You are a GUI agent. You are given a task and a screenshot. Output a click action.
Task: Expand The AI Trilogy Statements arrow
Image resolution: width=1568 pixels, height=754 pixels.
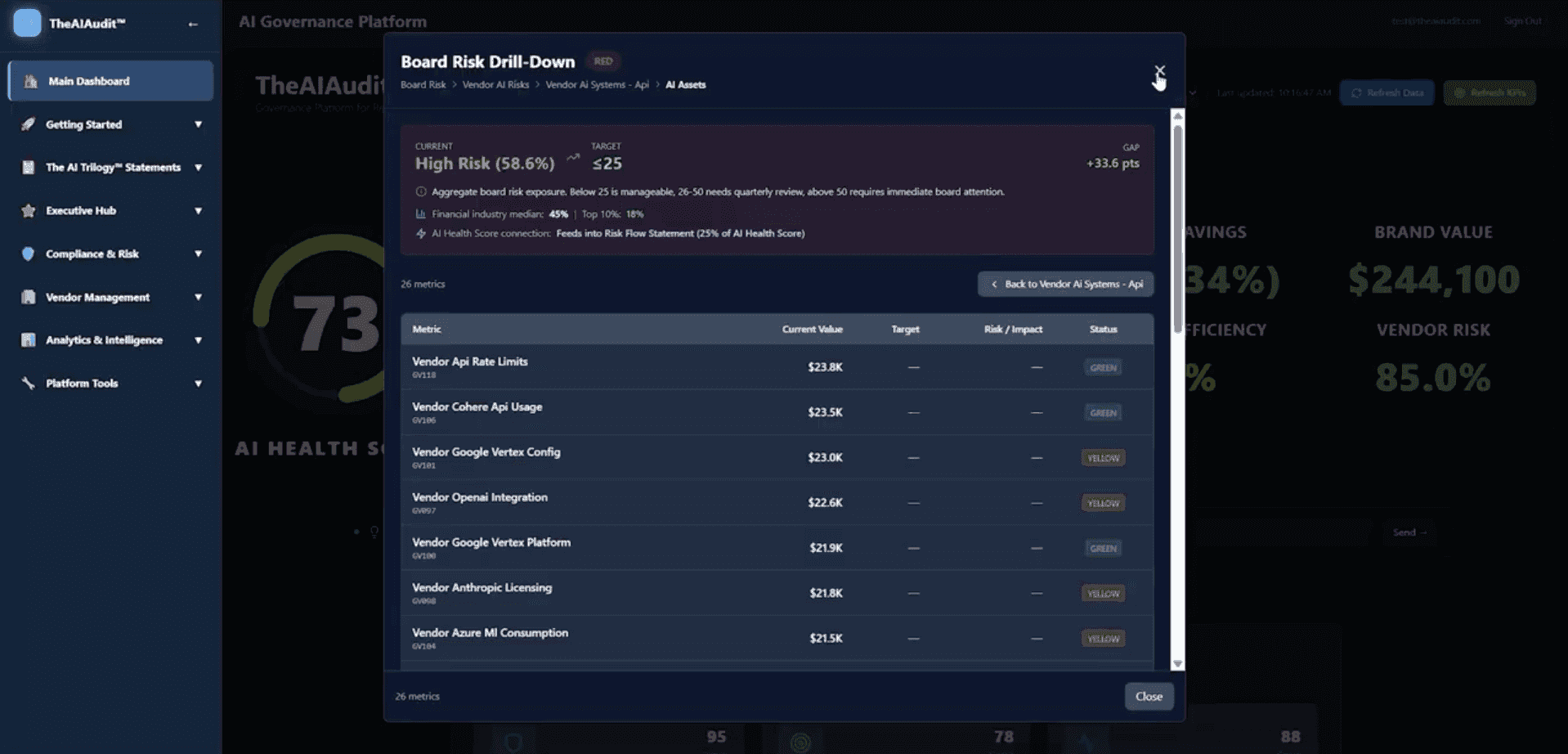click(198, 167)
